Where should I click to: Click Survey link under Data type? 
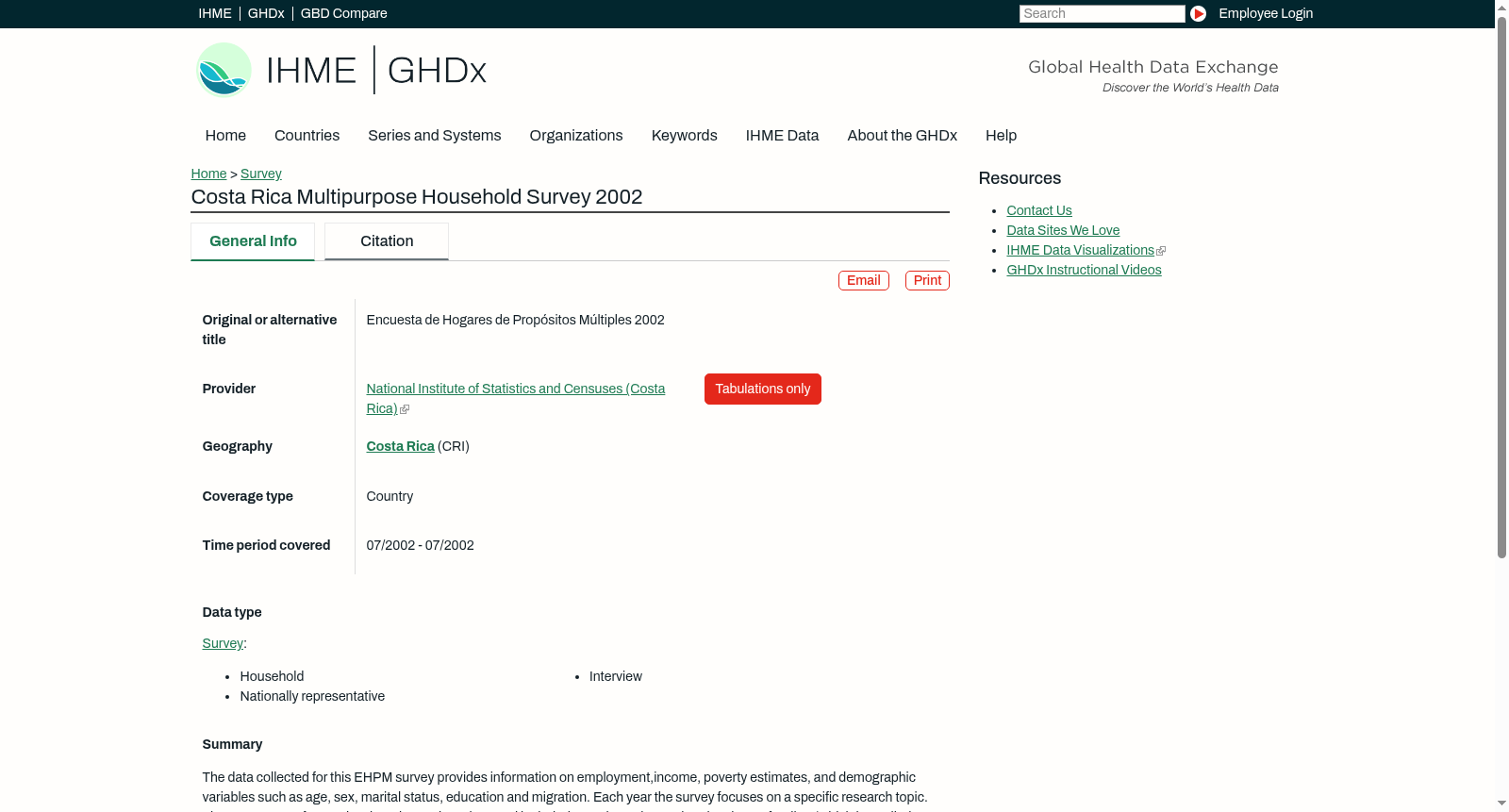click(223, 643)
